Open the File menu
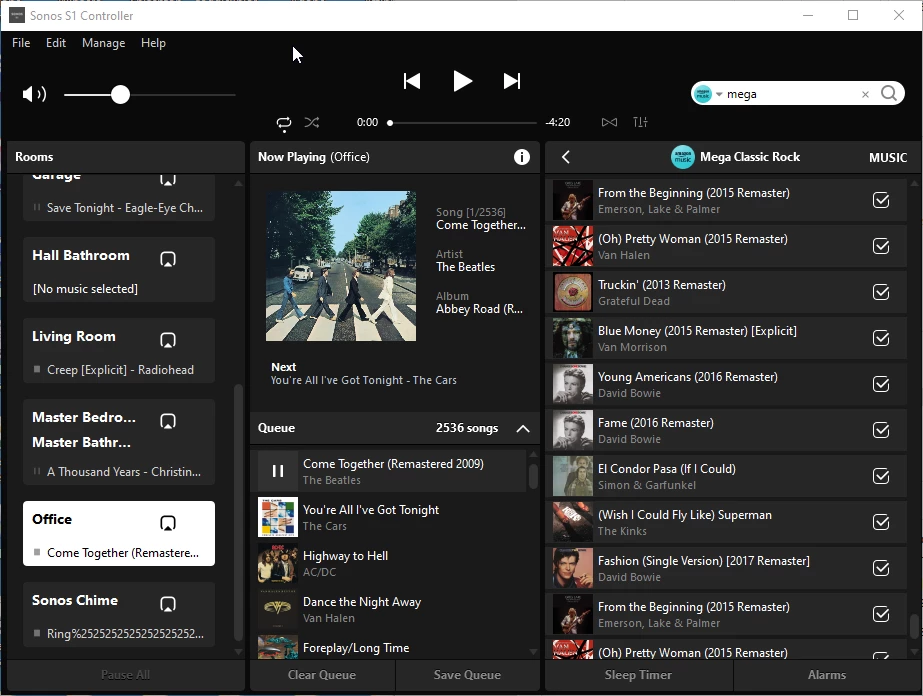Viewport: 923px width, 696px height. point(21,43)
